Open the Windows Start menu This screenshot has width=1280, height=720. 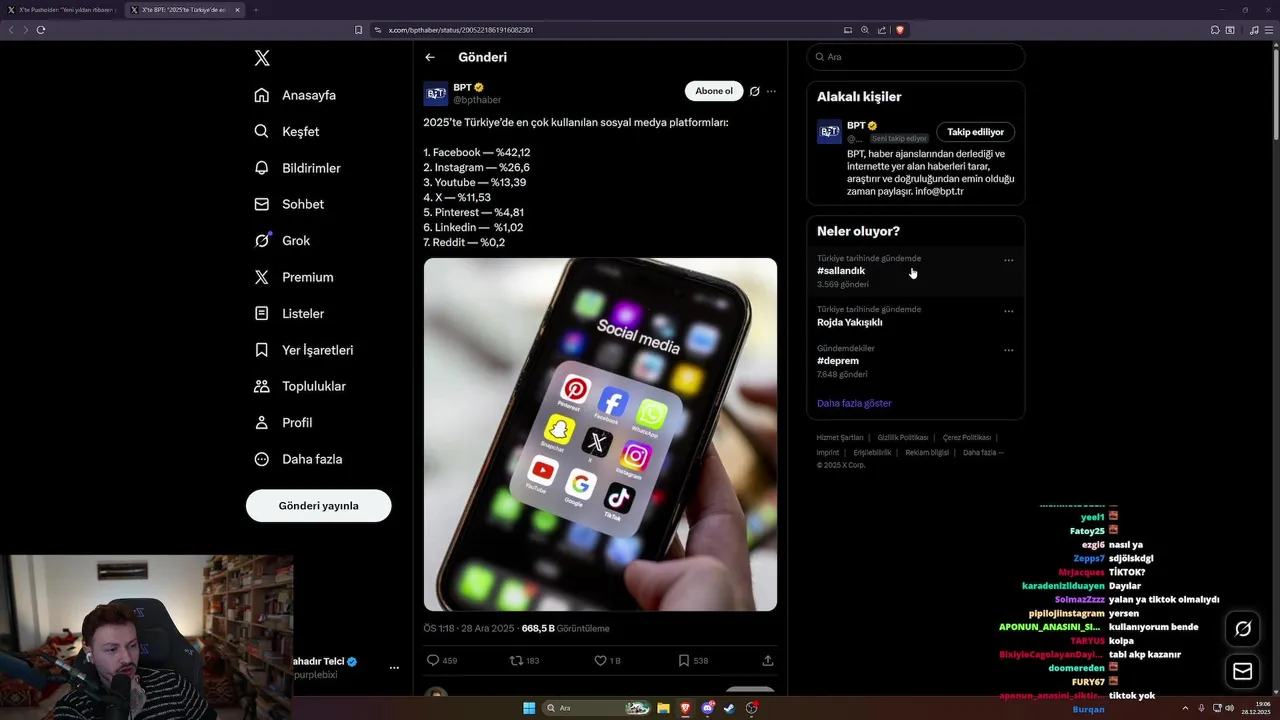[x=529, y=708]
